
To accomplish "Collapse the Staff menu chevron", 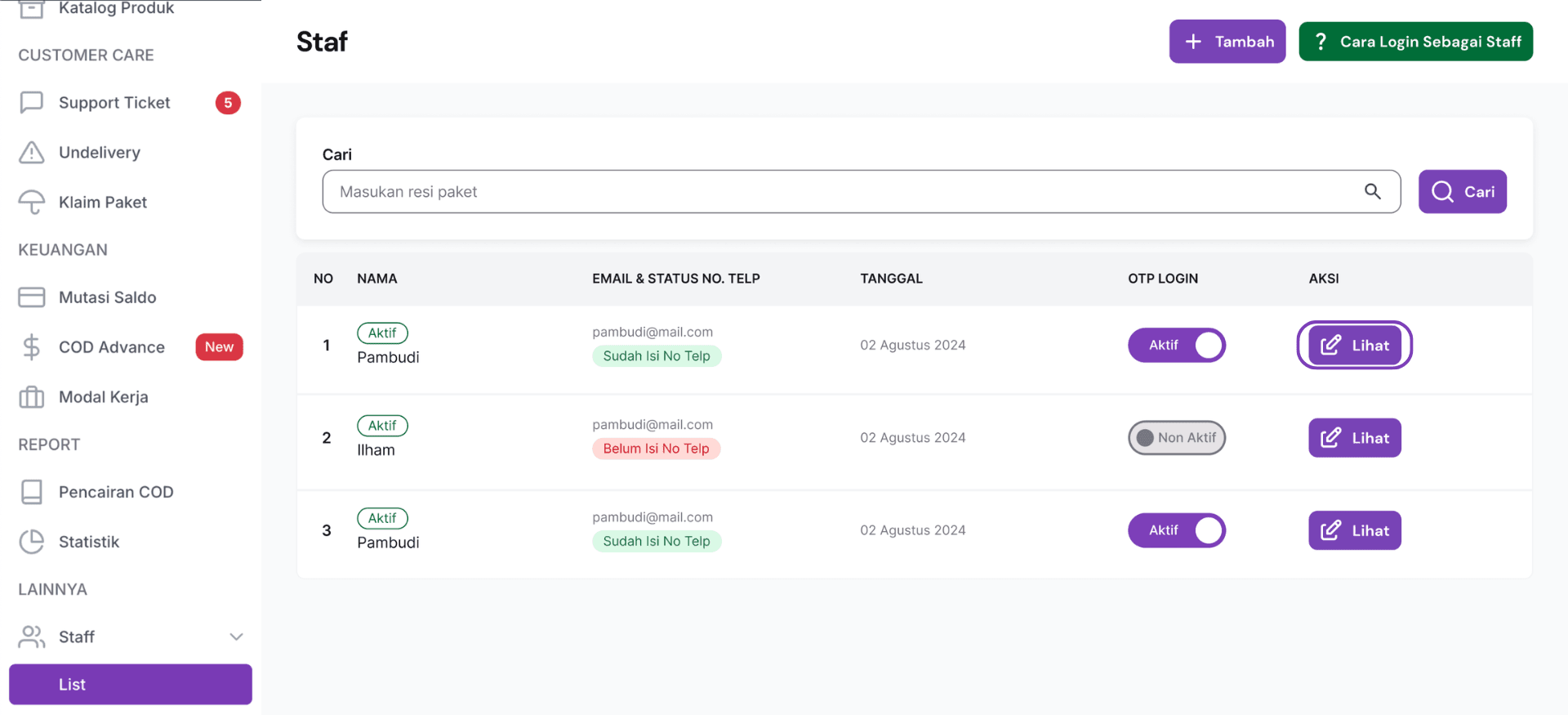I will pyautogui.click(x=236, y=637).
